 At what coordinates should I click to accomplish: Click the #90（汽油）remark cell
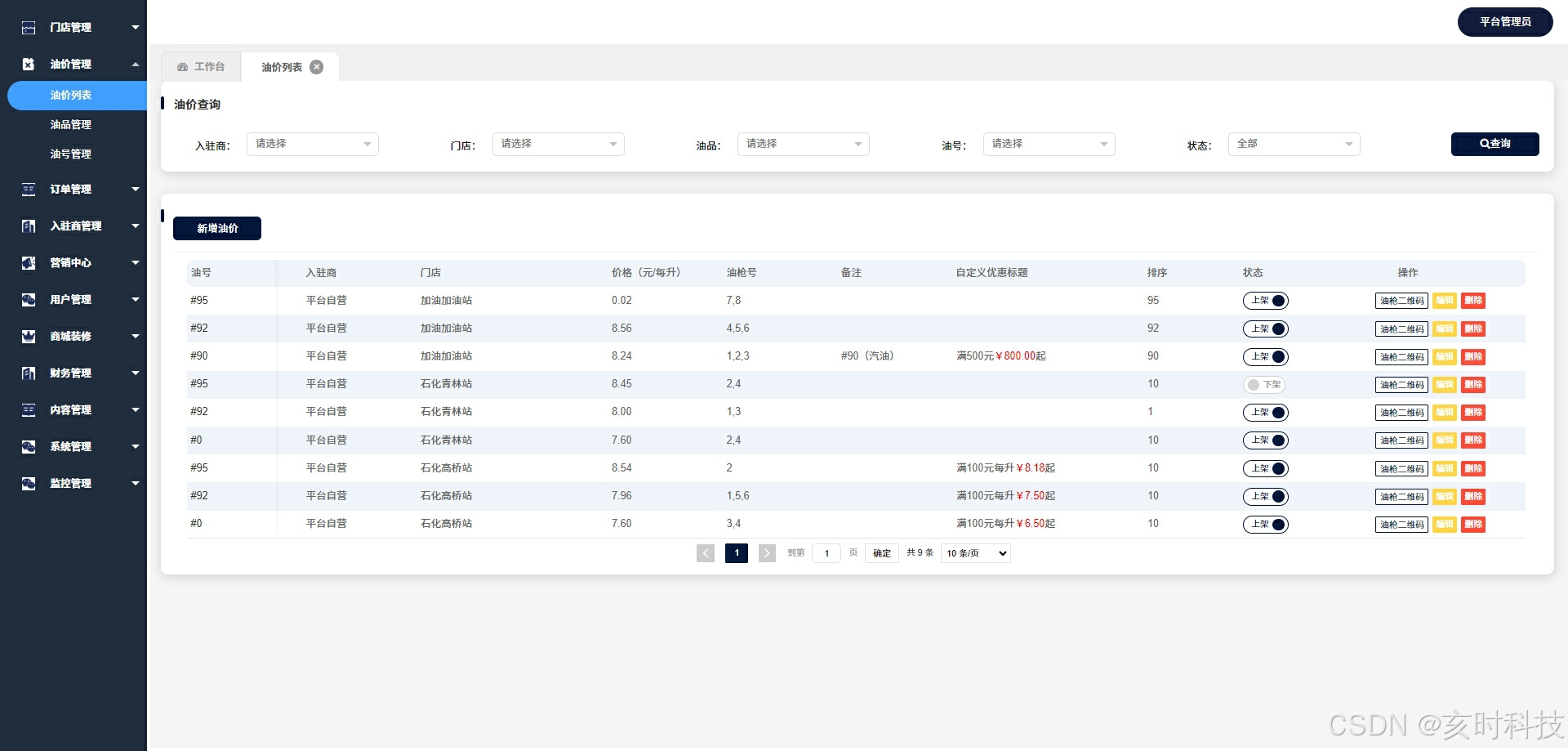[867, 356]
